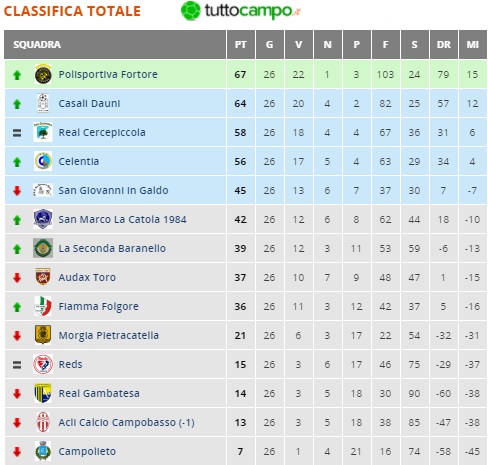The height and width of the screenshot is (465, 488).
Task: Open the Morgia Pietracatella team link
Action: click(x=109, y=335)
